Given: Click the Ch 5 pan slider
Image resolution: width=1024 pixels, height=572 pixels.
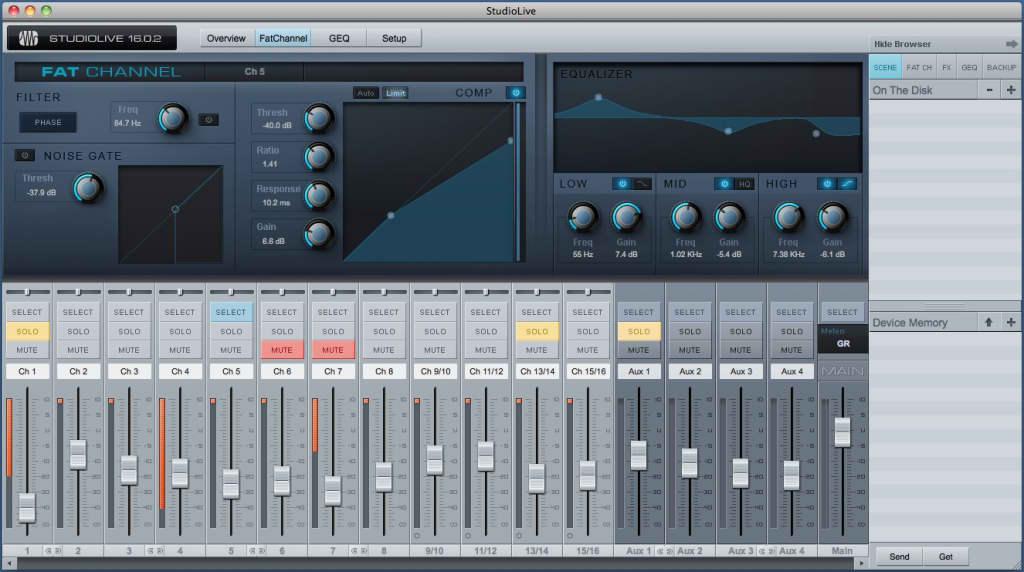Looking at the screenshot, I should click(231, 292).
